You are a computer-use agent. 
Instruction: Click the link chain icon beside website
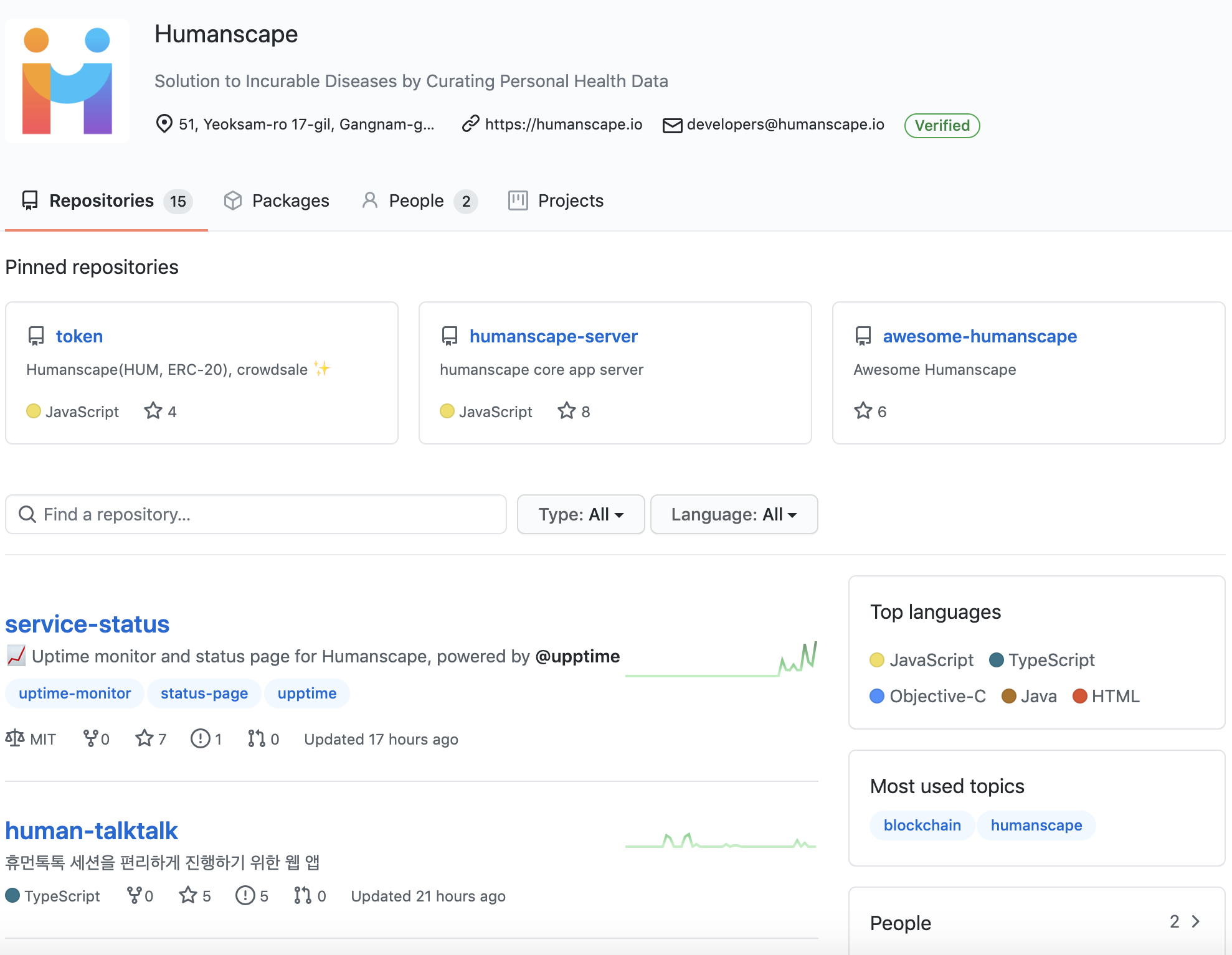pos(470,124)
